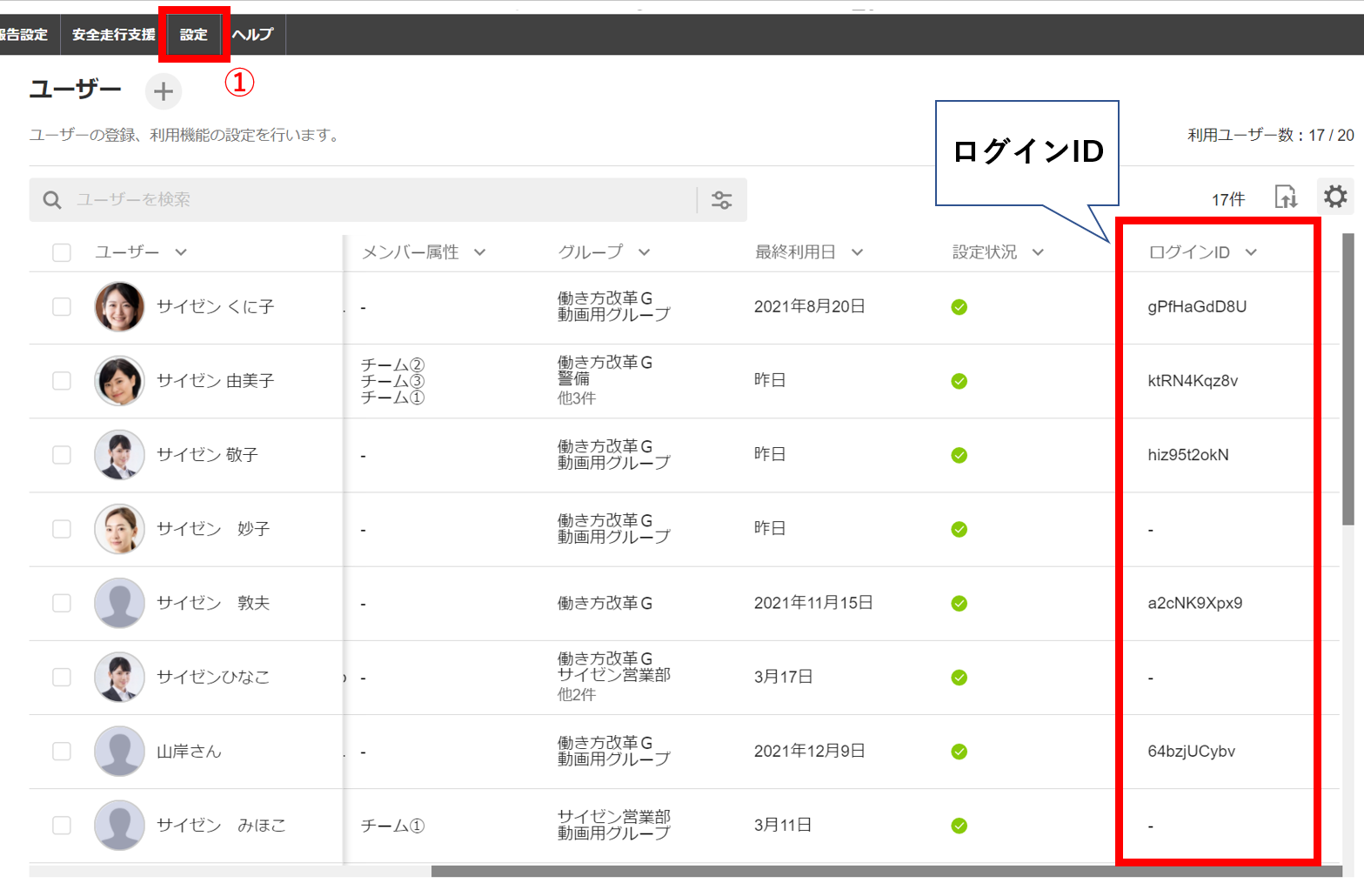
Task: Open user 山岸さん
Action: pos(189,751)
